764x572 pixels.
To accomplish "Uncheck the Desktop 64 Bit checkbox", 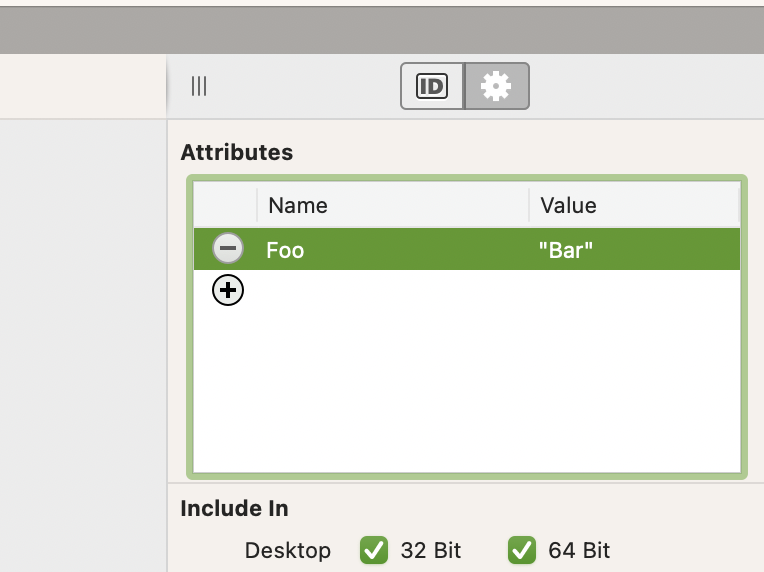I will (x=521, y=550).
